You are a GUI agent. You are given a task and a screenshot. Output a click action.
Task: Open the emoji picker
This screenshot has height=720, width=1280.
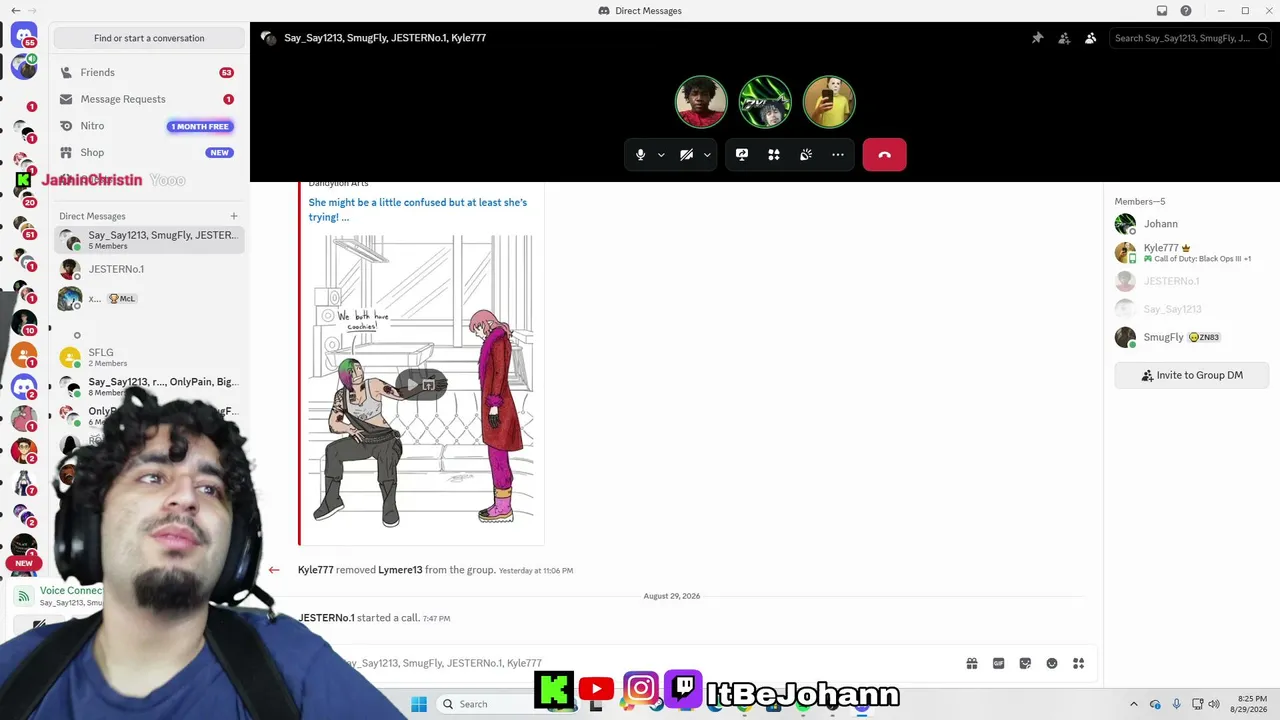coord(1052,663)
